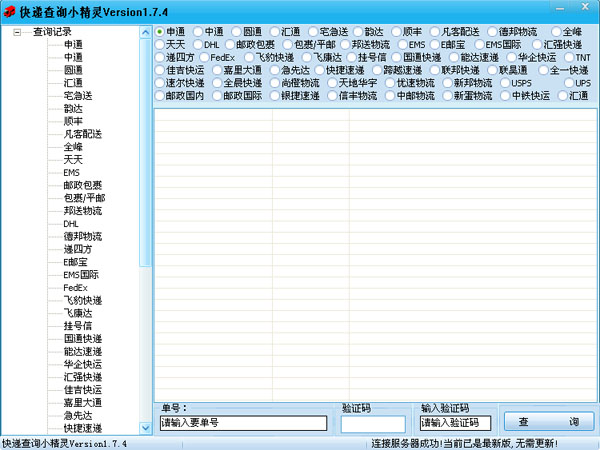Choose 新邦物流 radio option
Image resolution: width=600 pixels, height=450 pixels.
click(447, 83)
